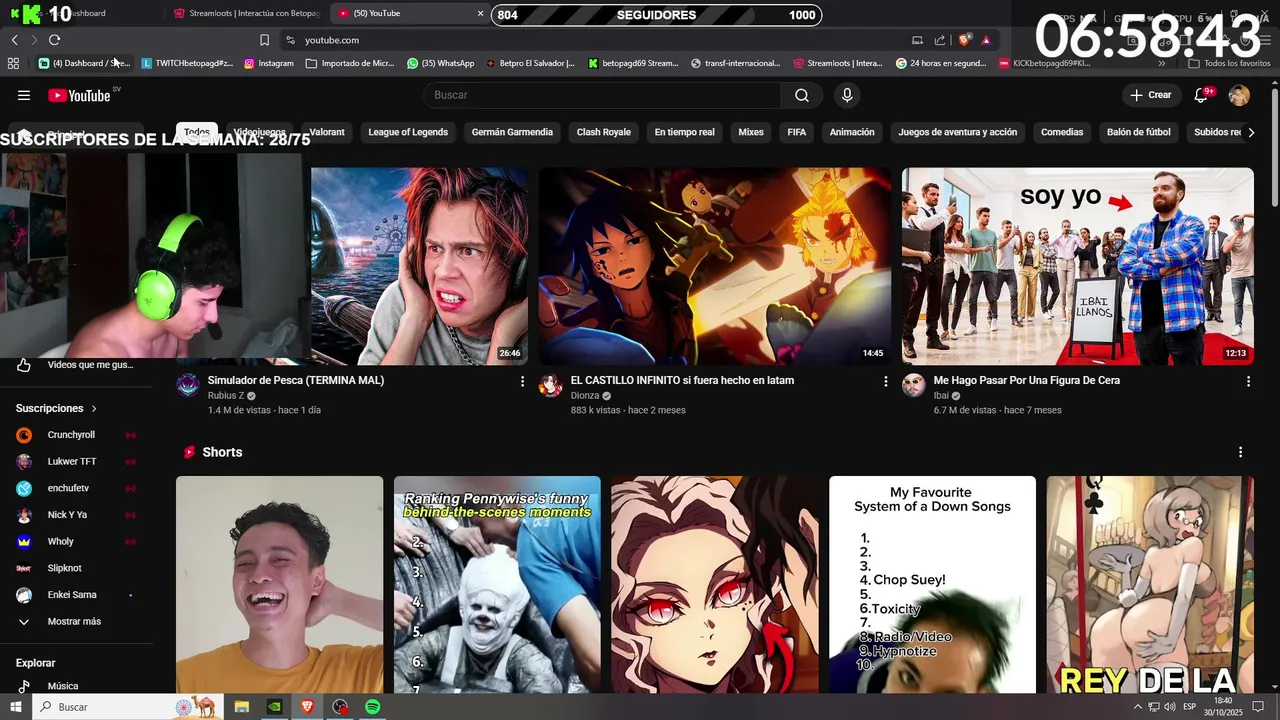This screenshot has width=1280, height=720.
Task: Click the youtube.com address bar
Action: point(595,40)
